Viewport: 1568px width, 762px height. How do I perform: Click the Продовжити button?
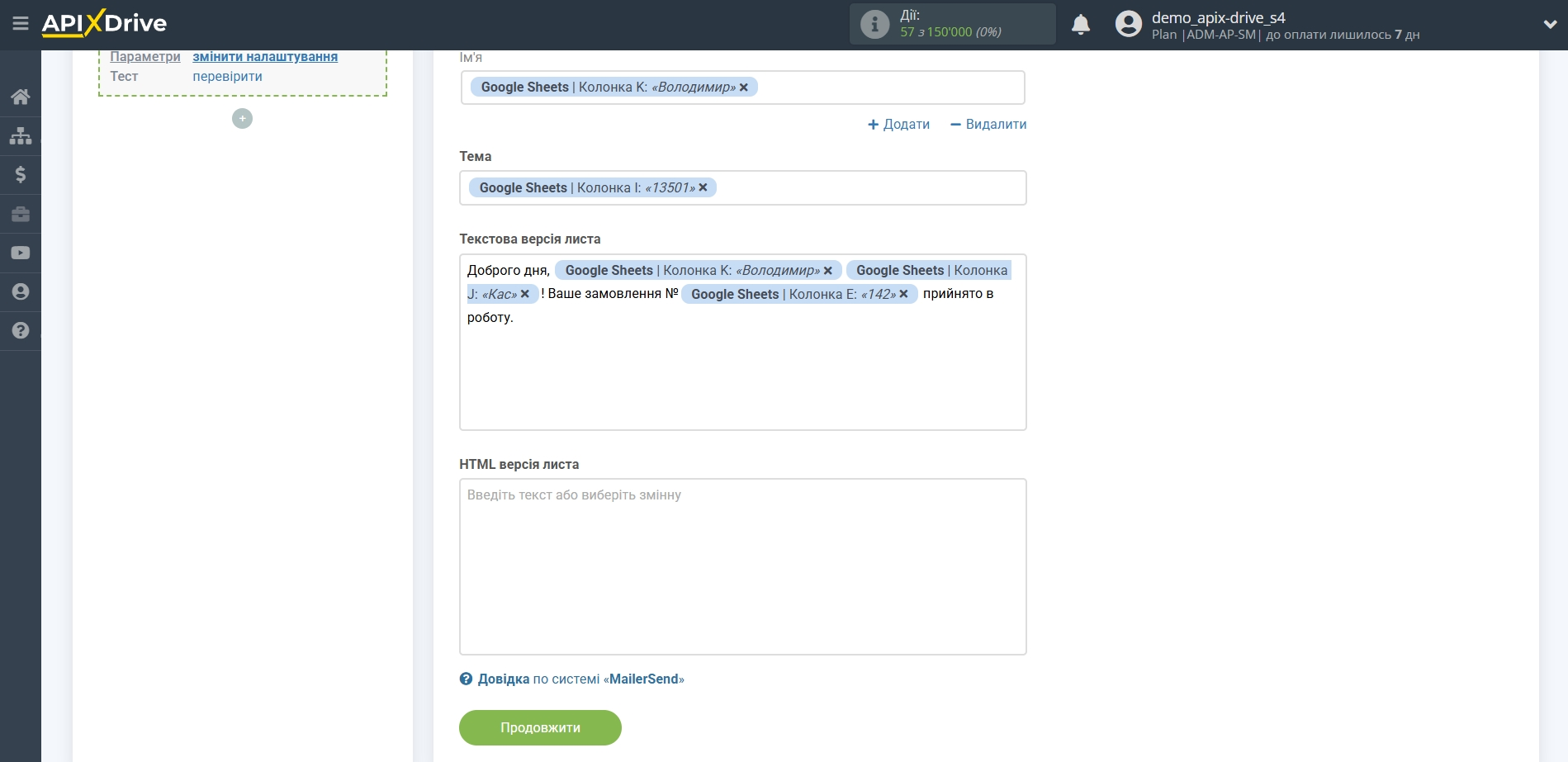tap(540, 728)
